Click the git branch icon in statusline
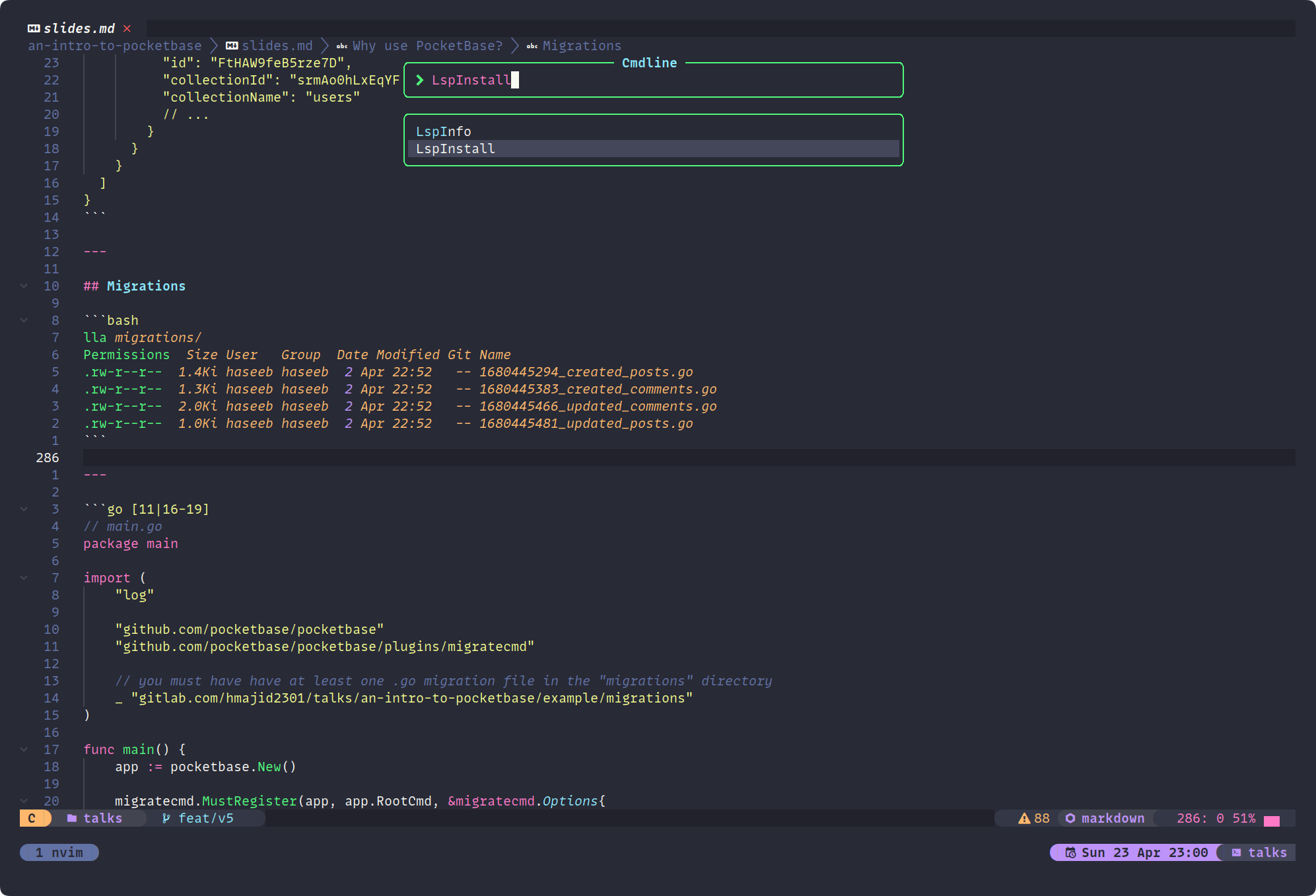The height and width of the screenshot is (896, 1316). point(166,818)
